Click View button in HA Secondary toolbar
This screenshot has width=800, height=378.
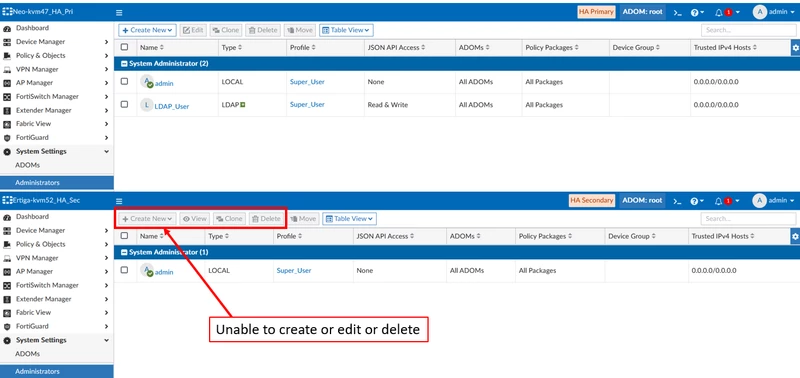point(194,219)
